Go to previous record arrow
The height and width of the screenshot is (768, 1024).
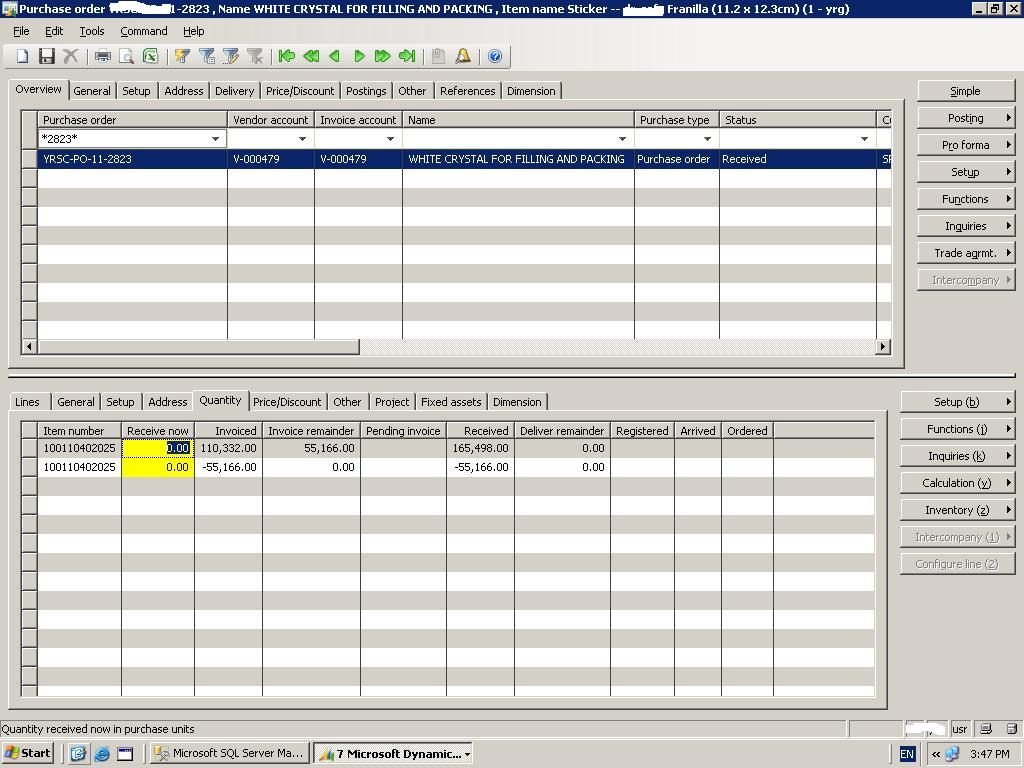[335, 56]
